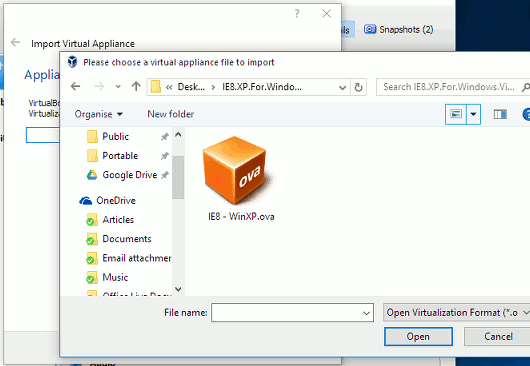The image size is (530, 366).
Task: Click help button of Import Virtual Appliance window
Action: (x=297, y=14)
